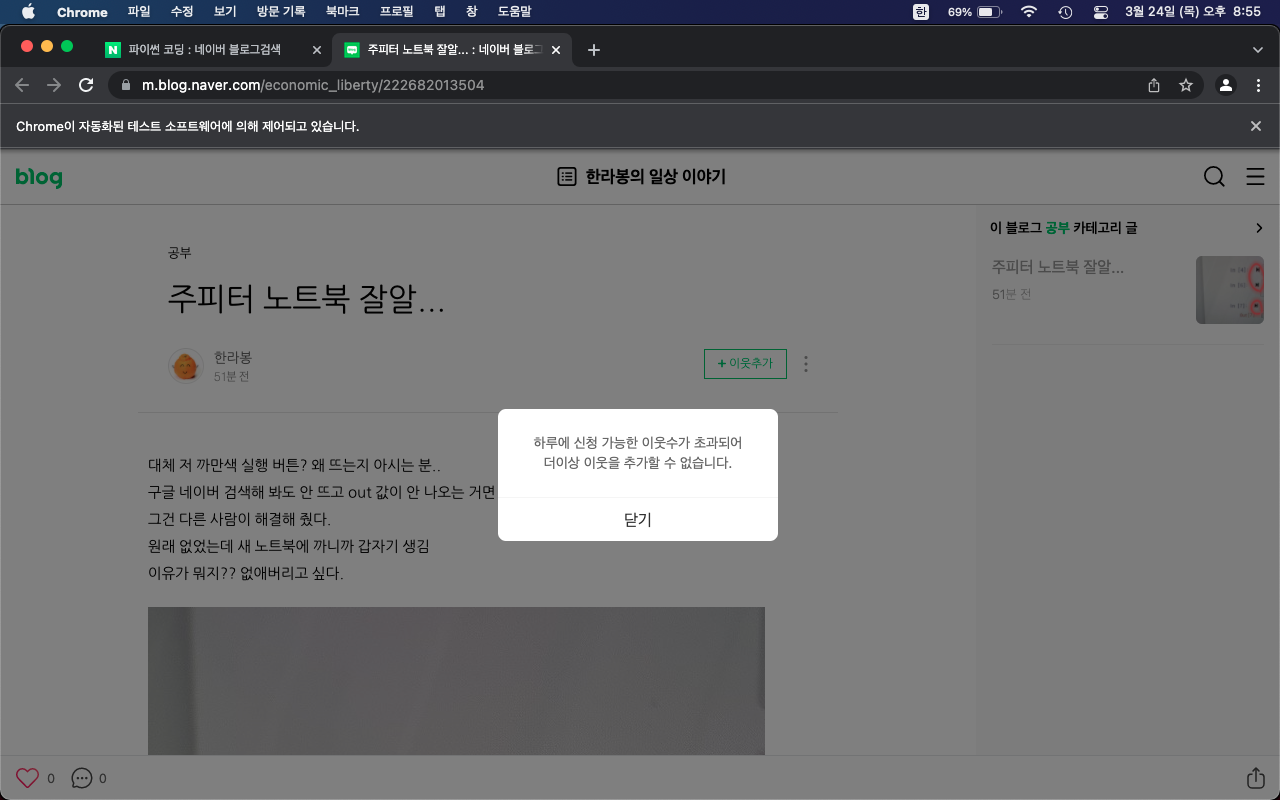Screen dimensions: 1280x800
Task: Open the 북마크 menu in the menu bar
Action: point(342,12)
